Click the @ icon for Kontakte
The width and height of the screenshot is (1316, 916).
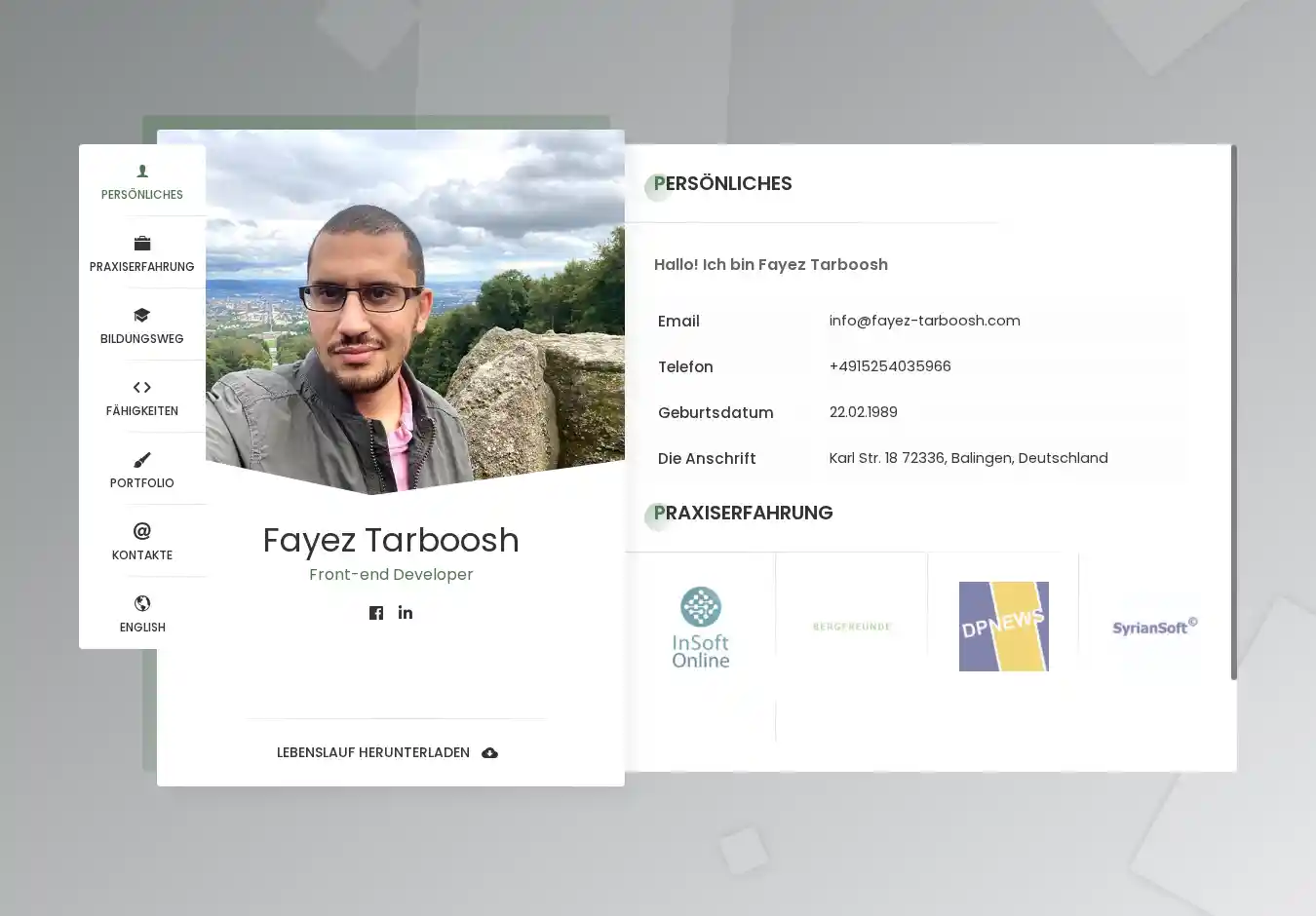142,531
